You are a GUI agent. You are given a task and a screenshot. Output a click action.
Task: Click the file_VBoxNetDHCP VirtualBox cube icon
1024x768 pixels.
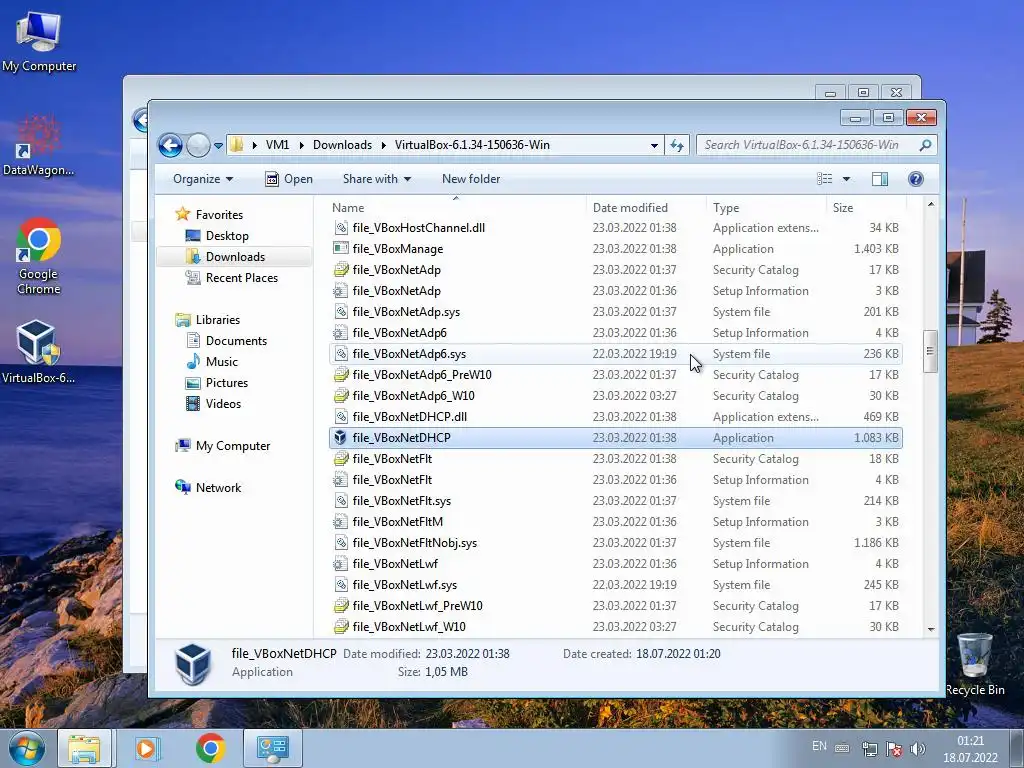coord(340,438)
